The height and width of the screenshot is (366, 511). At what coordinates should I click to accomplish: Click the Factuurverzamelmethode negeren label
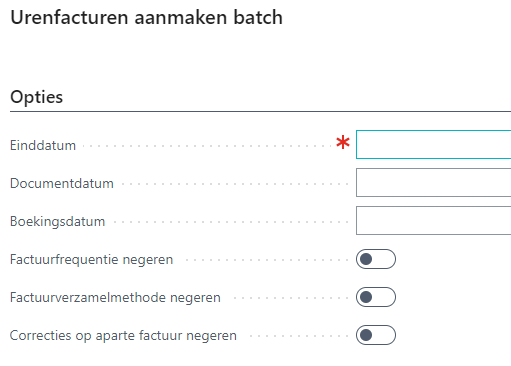(x=115, y=298)
